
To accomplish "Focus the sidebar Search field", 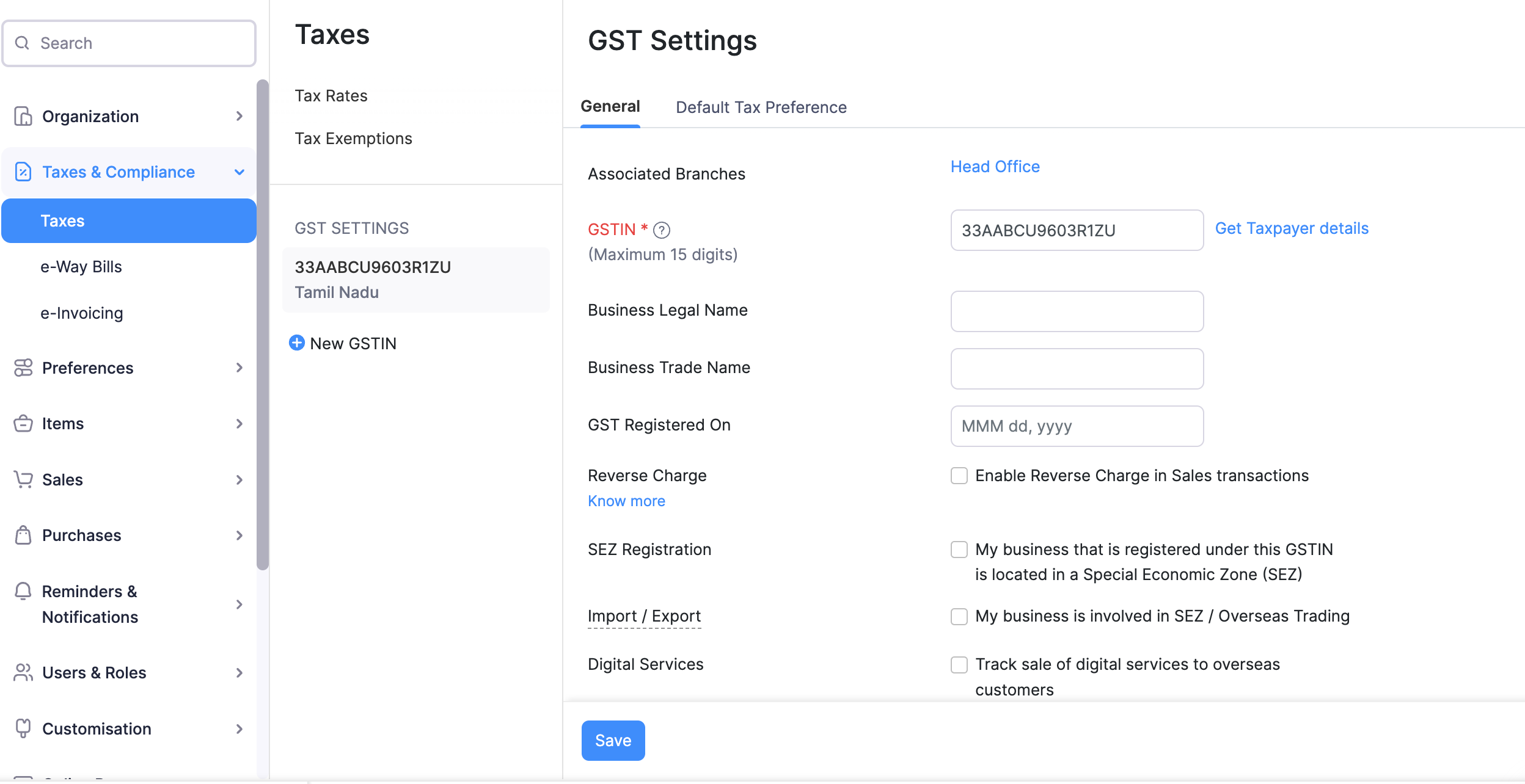I will point(129,43).
